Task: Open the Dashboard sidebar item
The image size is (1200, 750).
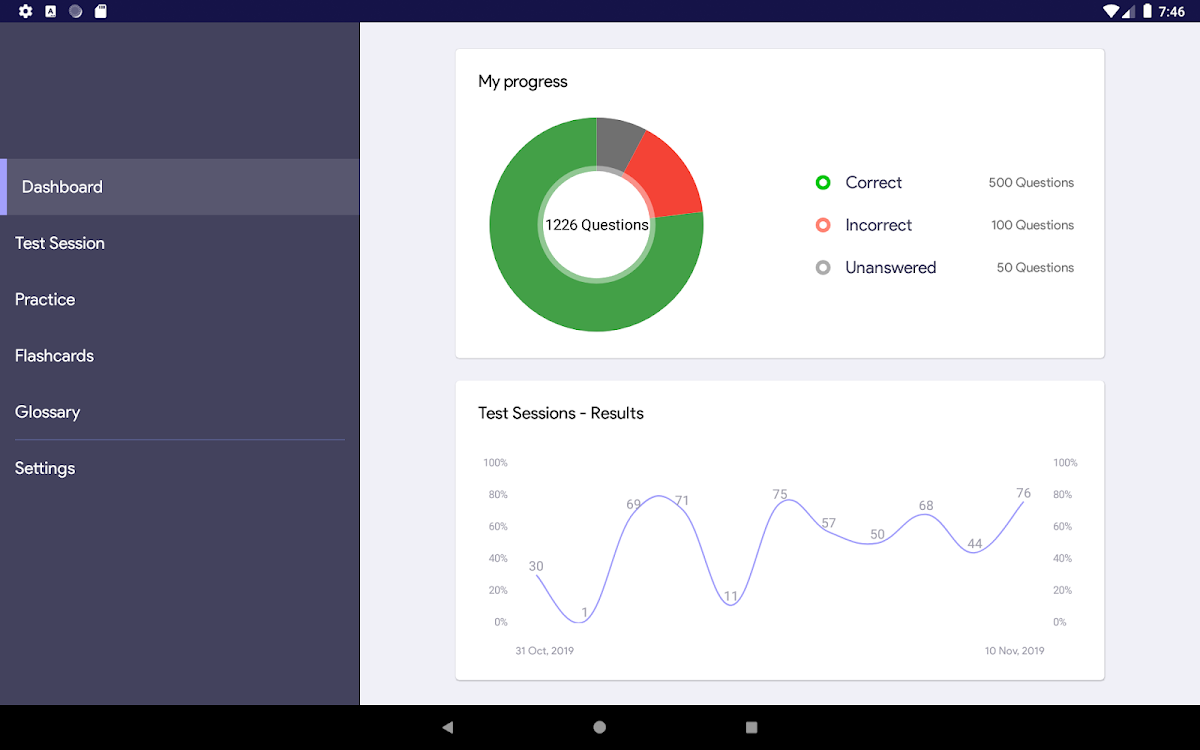Action: (62, 187)
